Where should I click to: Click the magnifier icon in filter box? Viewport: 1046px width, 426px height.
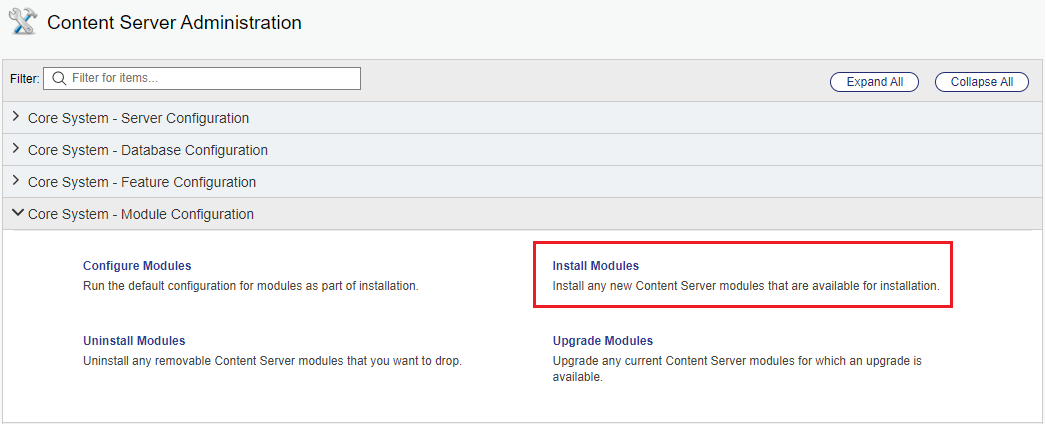59,79
